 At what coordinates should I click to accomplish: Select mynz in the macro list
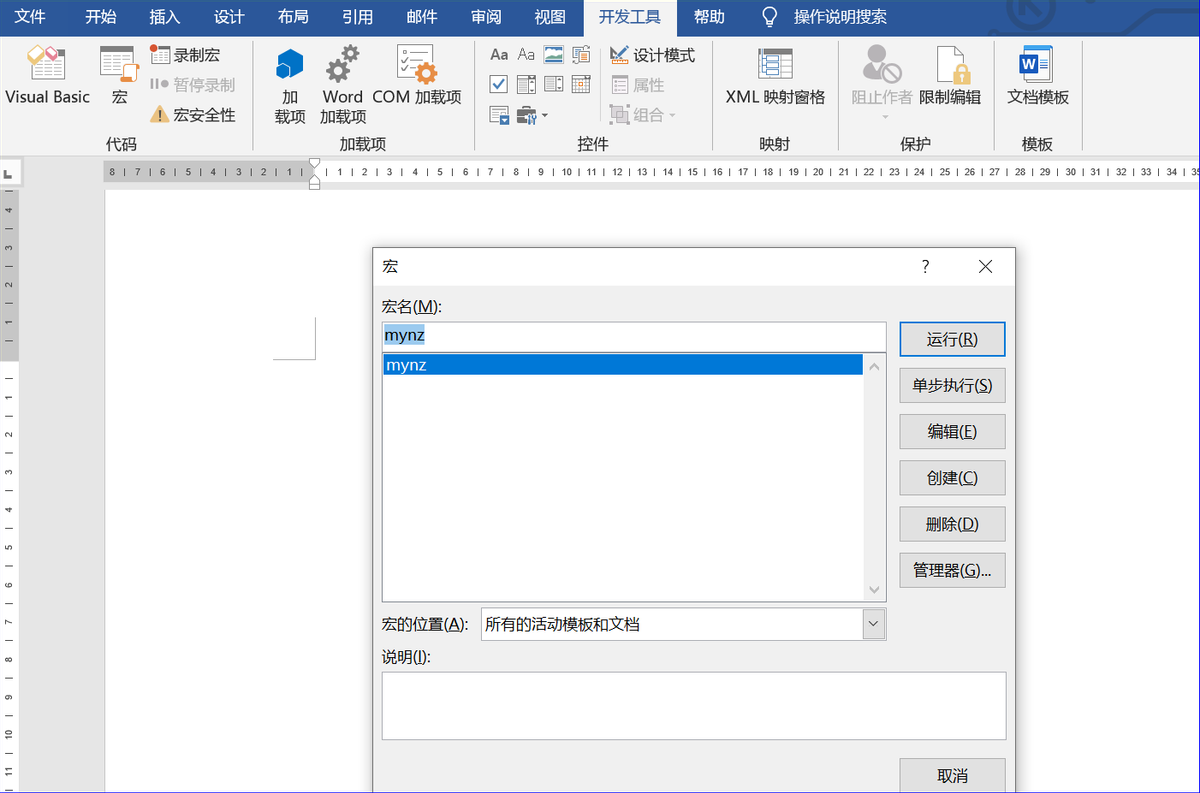622,365
